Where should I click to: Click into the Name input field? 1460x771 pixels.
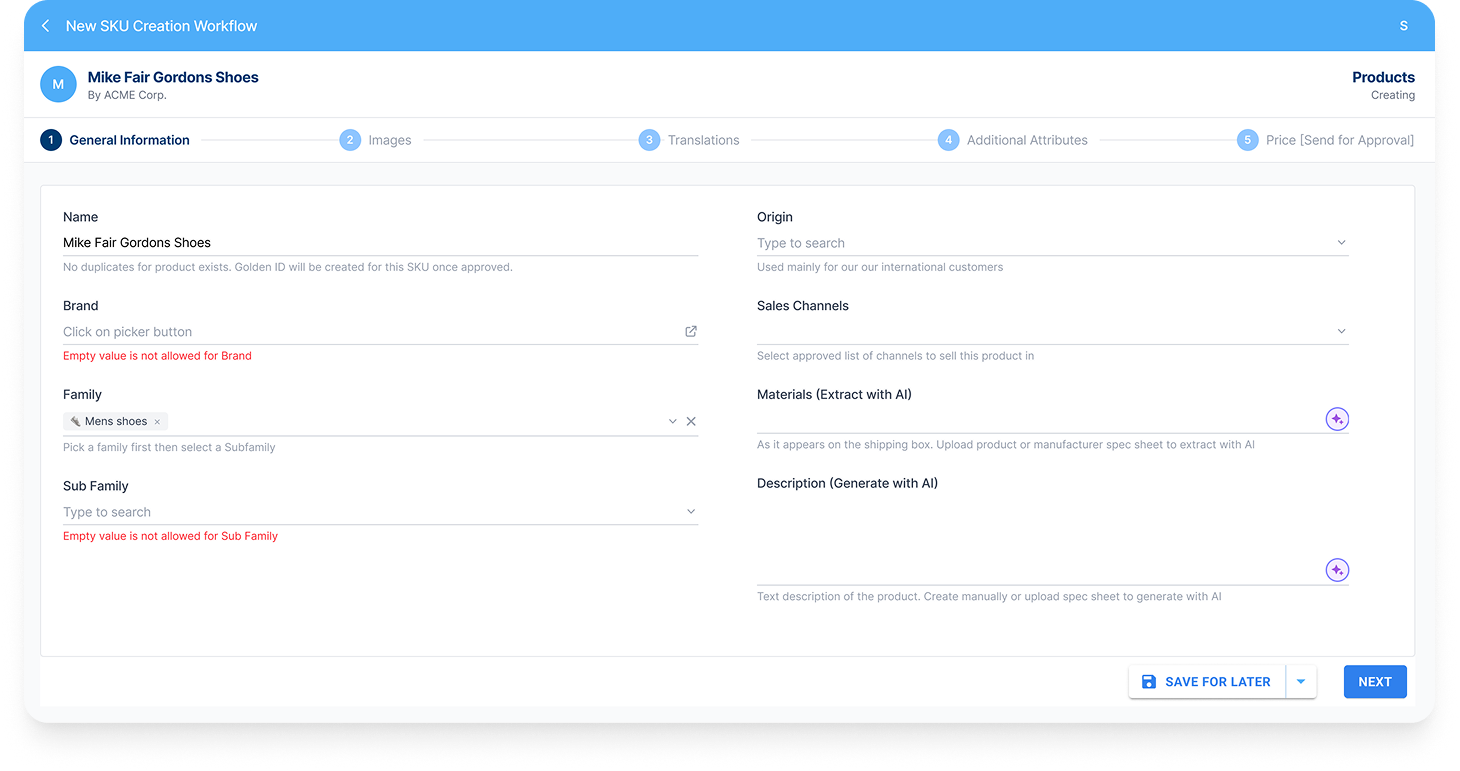pos(380,243)
